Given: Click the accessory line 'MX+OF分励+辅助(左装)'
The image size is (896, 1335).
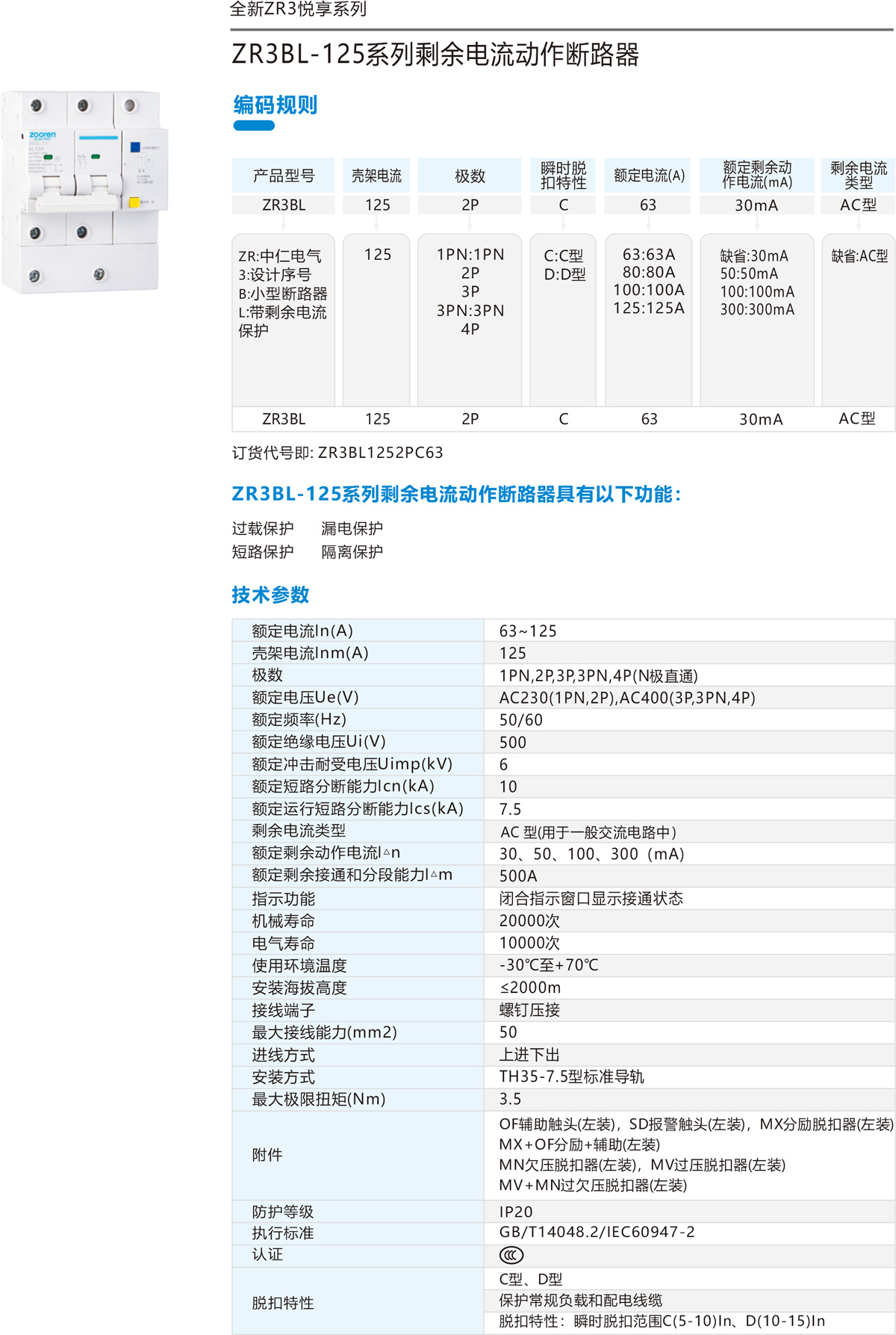Looking at the screenshot, I should click(x=579, y=1144).
